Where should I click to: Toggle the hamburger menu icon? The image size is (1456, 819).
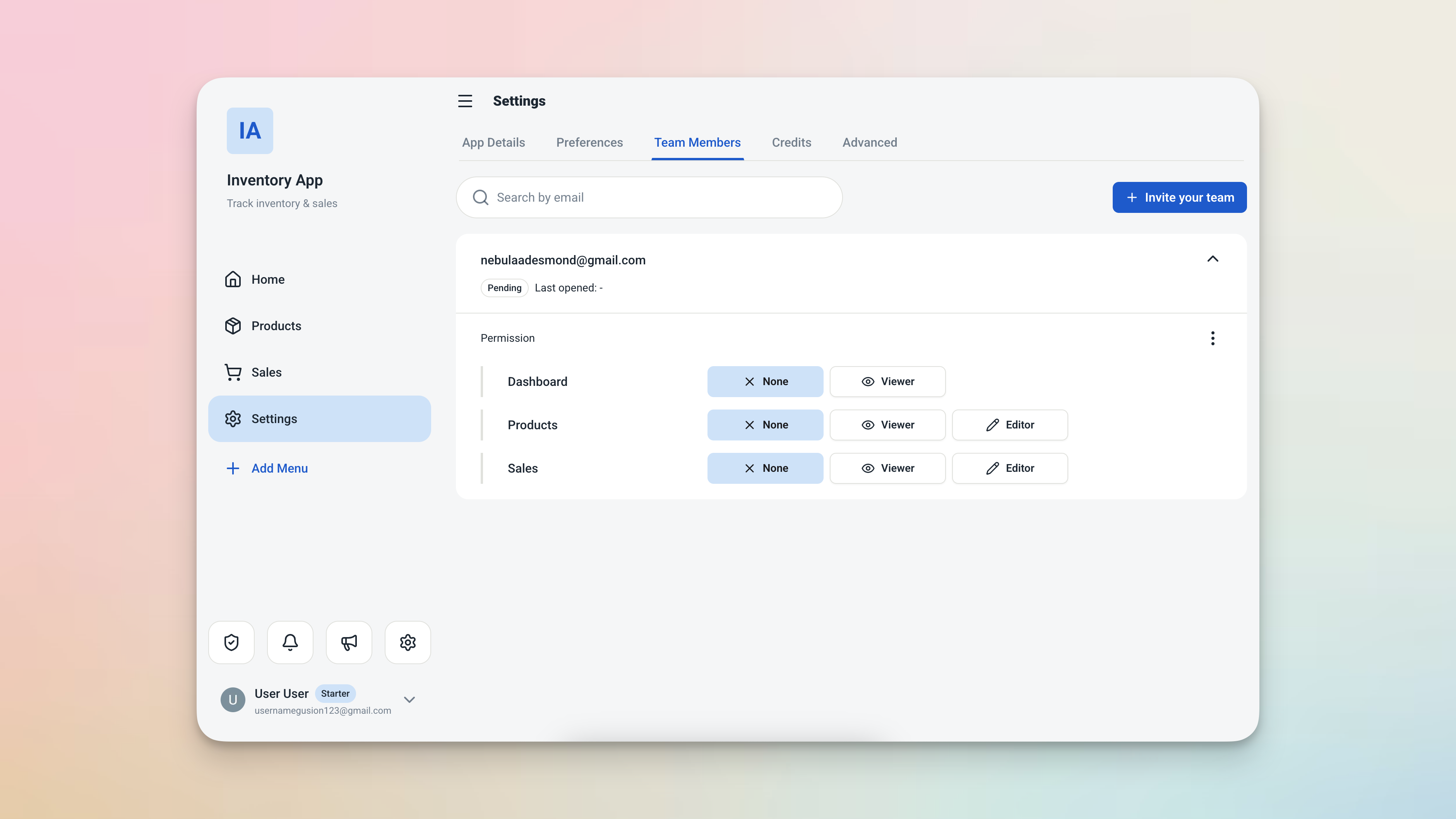[x=464, y=101]
